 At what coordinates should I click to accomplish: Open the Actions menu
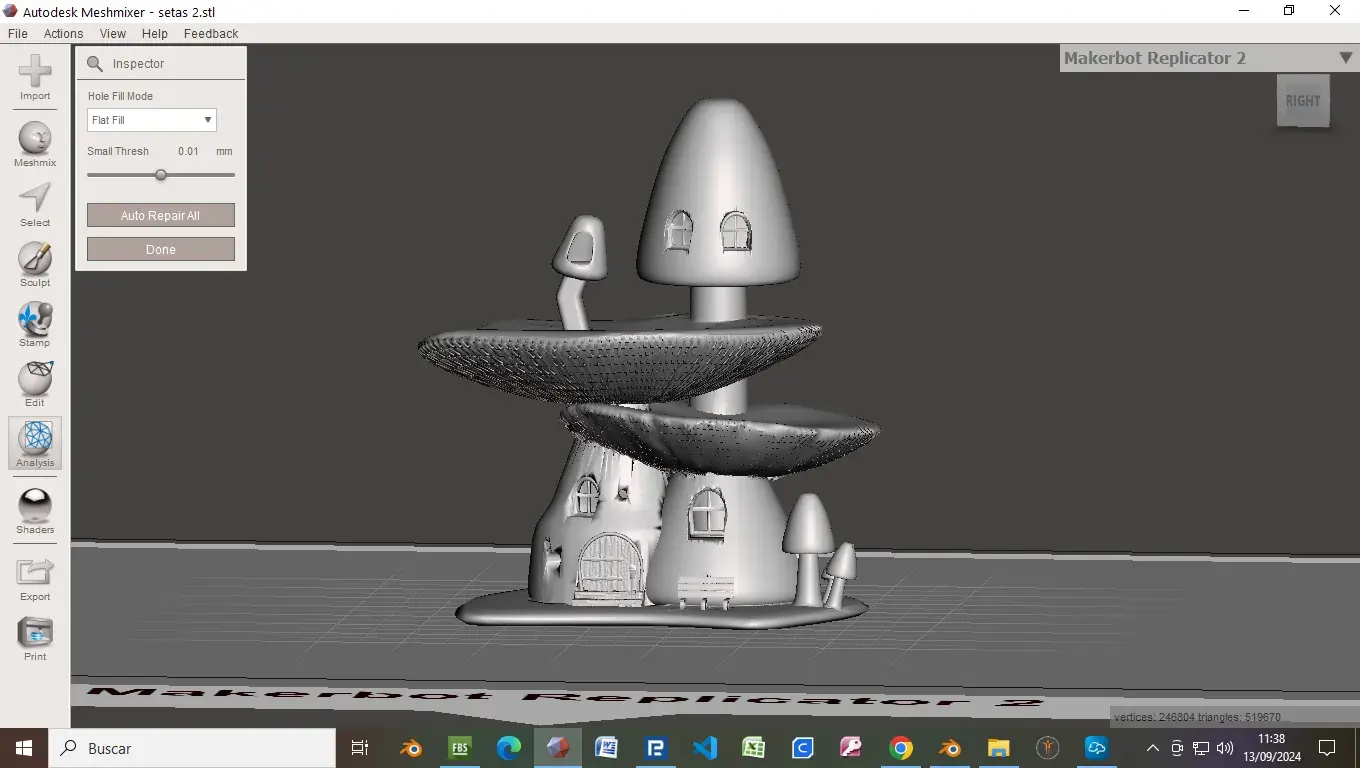[63, 33]
